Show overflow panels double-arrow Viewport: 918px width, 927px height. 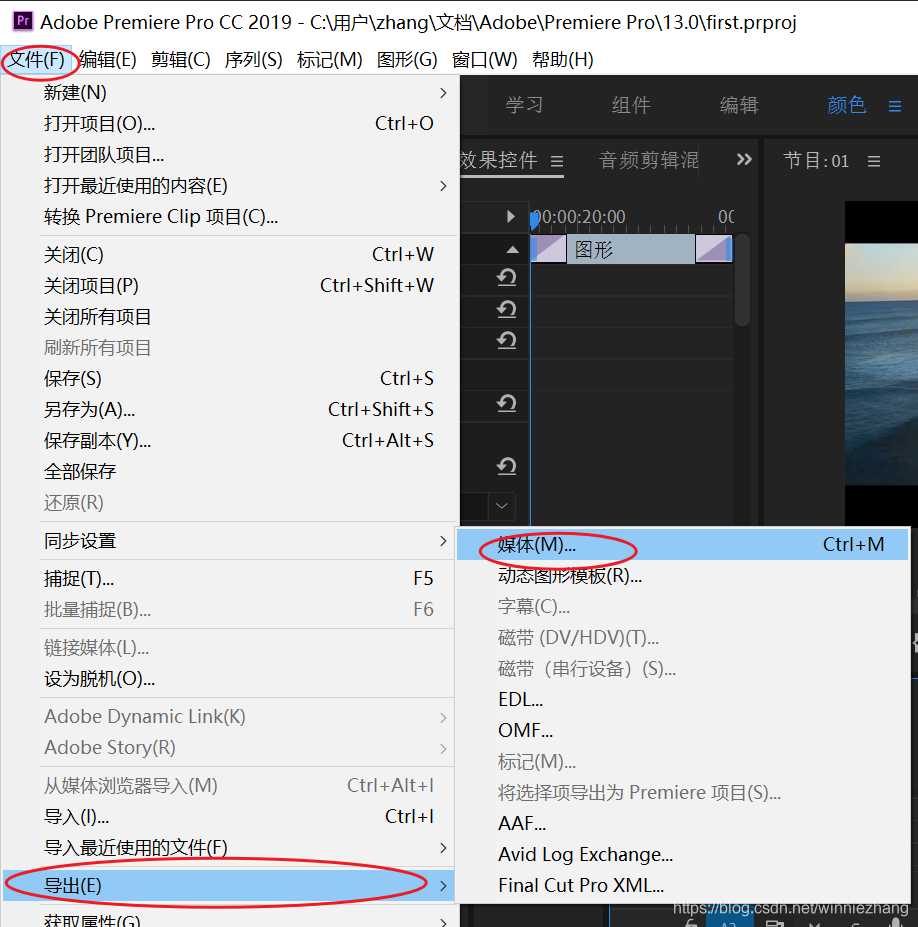pos(744,159)
